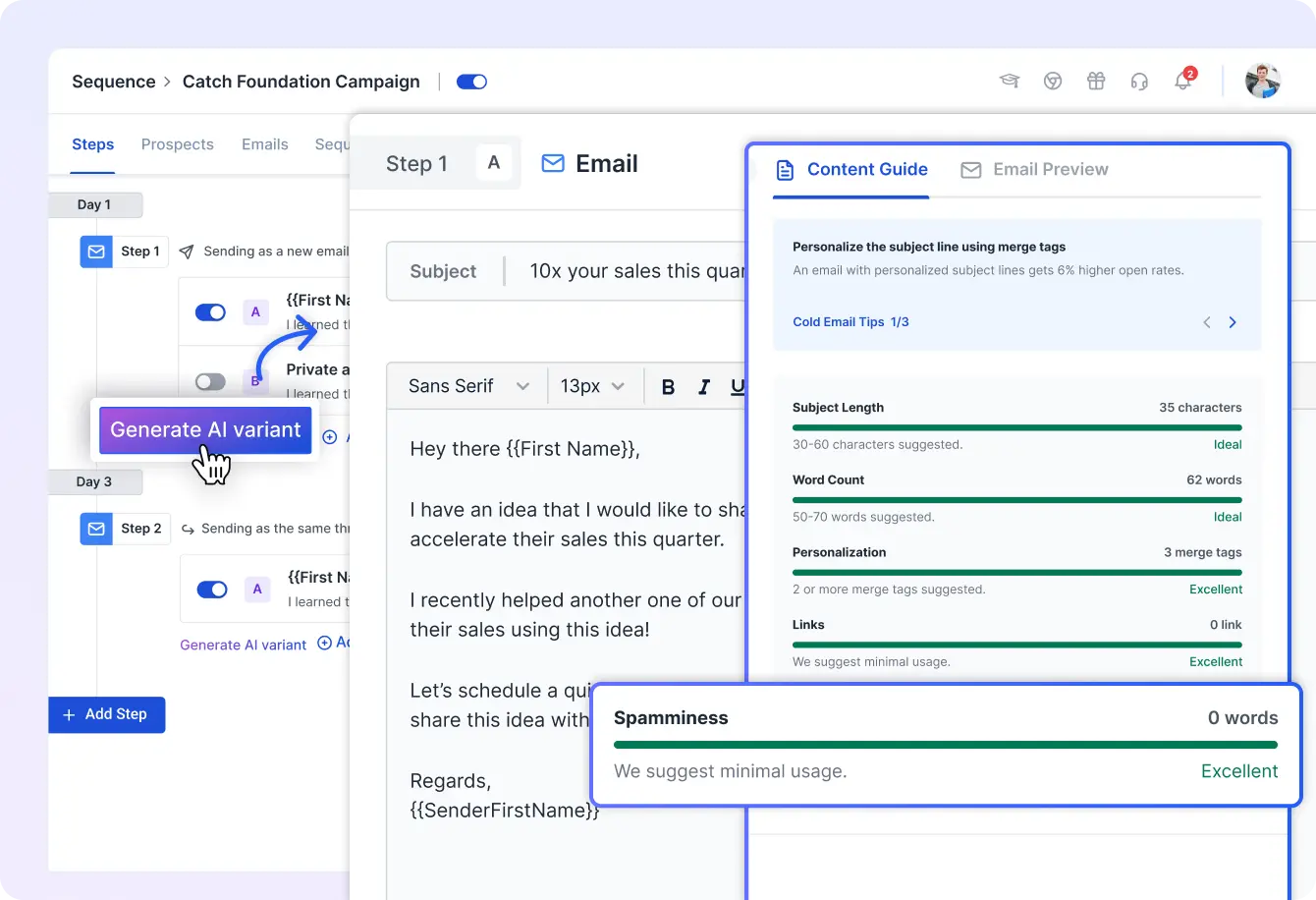The width and height of the screenshot is (1316, 900).
Task: Open the headset support icon
Action: [x=1139, y=82]
